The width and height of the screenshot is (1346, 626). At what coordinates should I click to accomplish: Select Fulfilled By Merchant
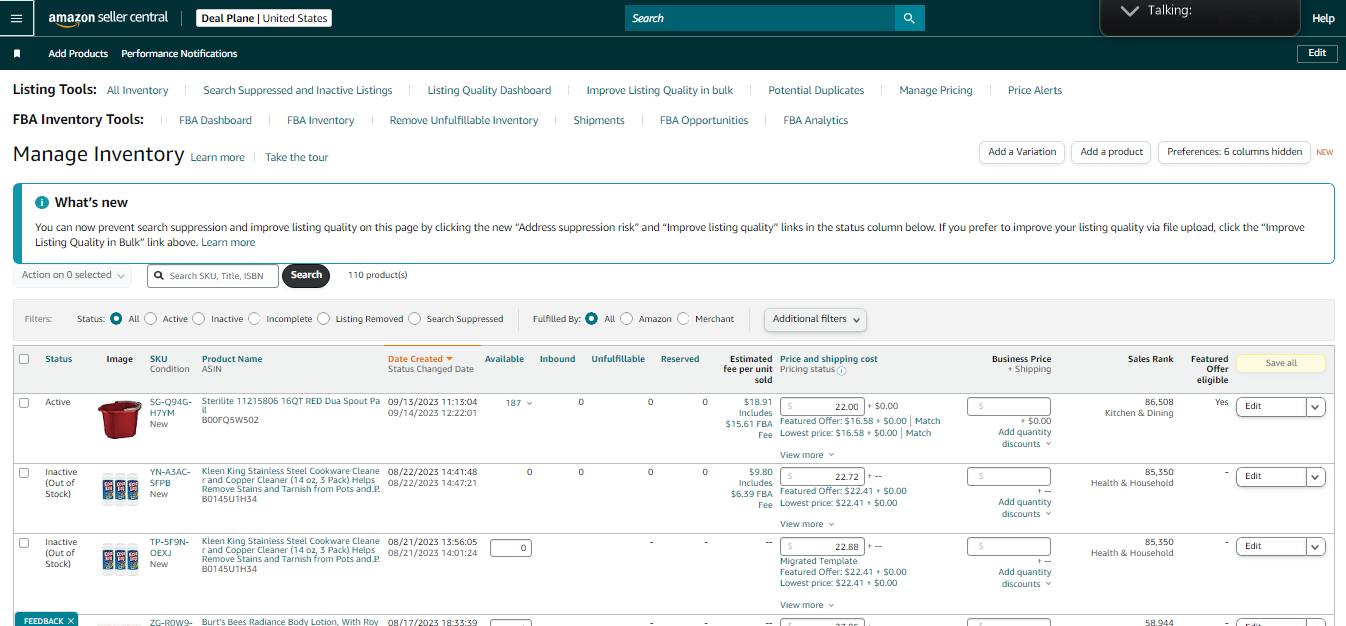(x=684, y=319)
